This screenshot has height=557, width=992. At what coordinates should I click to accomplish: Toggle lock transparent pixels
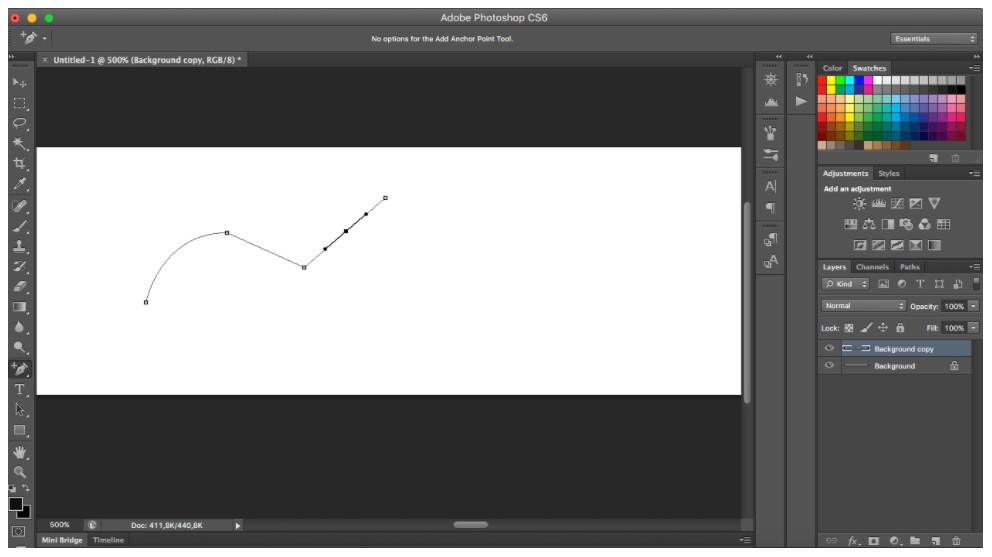pyautogui.click(x=849, y=328)
